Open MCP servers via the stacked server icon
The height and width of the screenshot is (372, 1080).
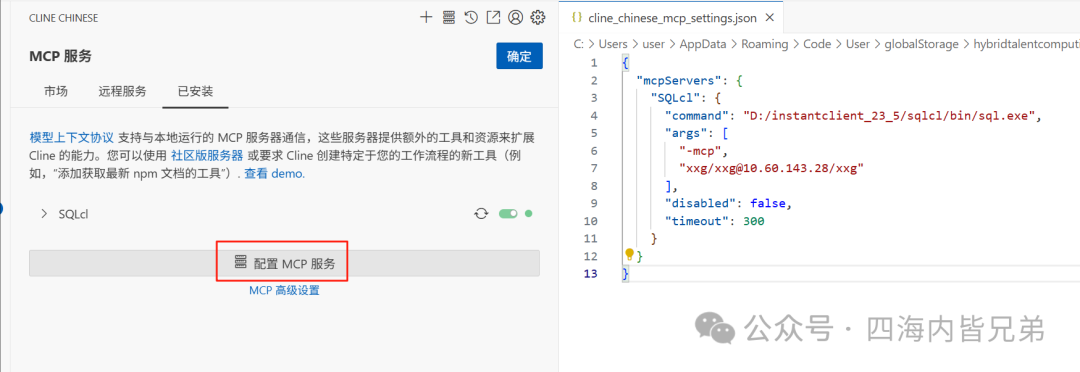pyautogui.click(x=448, y=18)
